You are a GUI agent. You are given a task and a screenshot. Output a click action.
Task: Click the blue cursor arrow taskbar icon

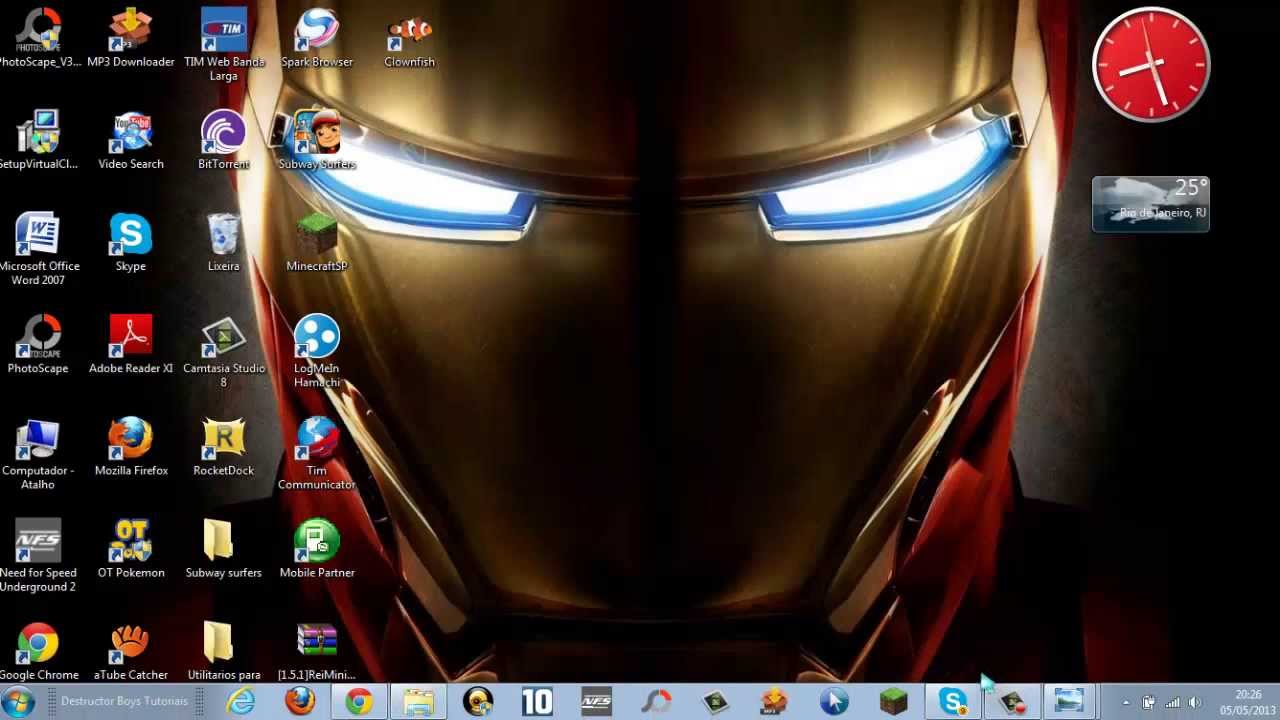coord(834,702)
